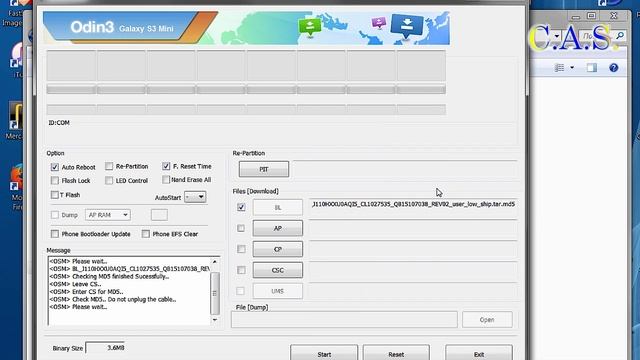This screenshot has height=360, width=640.
Task: Uncheck the BL file checkbox
Action: click(x=241, y=207)
